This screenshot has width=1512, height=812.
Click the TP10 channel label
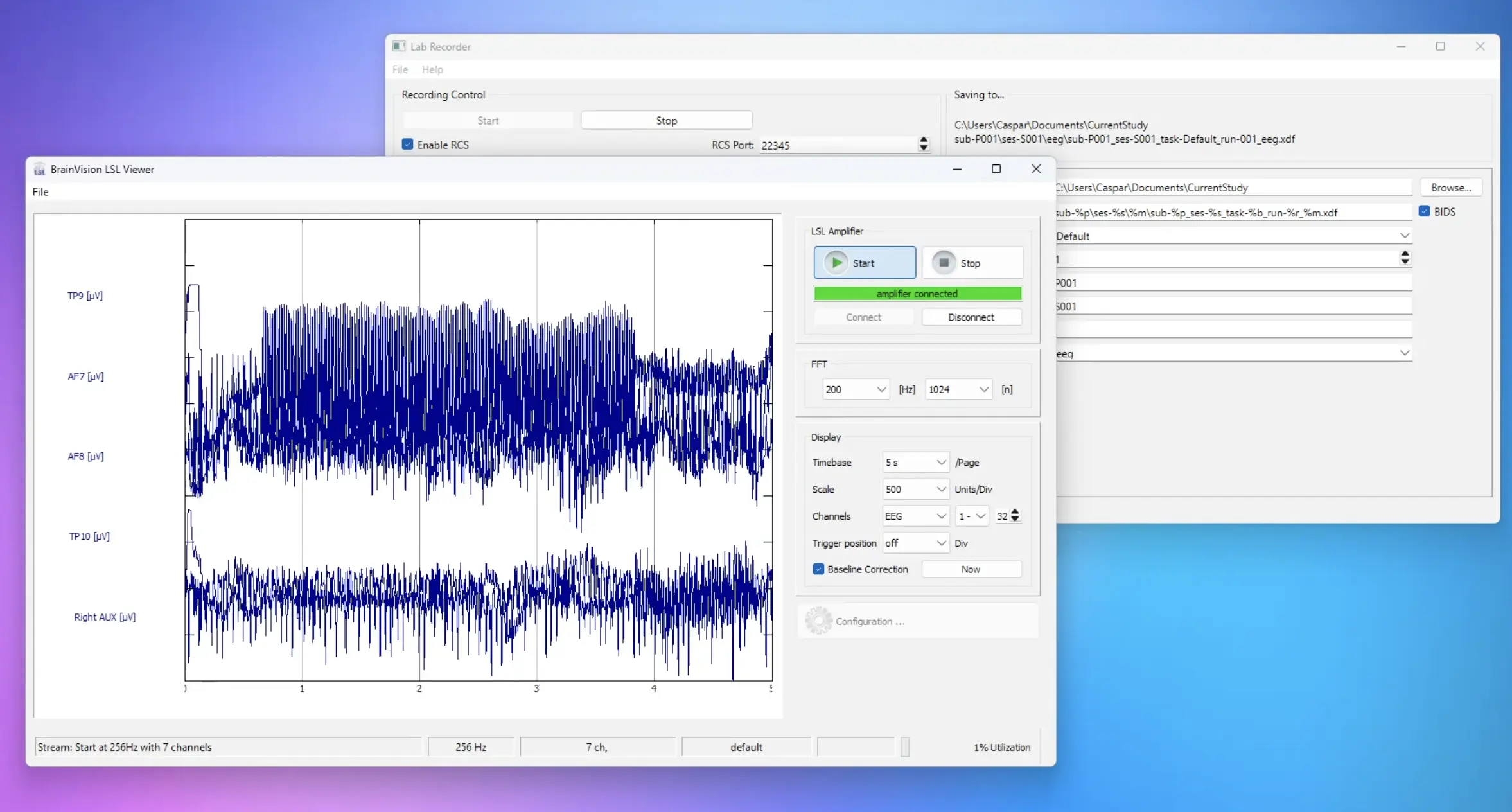(x=89, y=536)
